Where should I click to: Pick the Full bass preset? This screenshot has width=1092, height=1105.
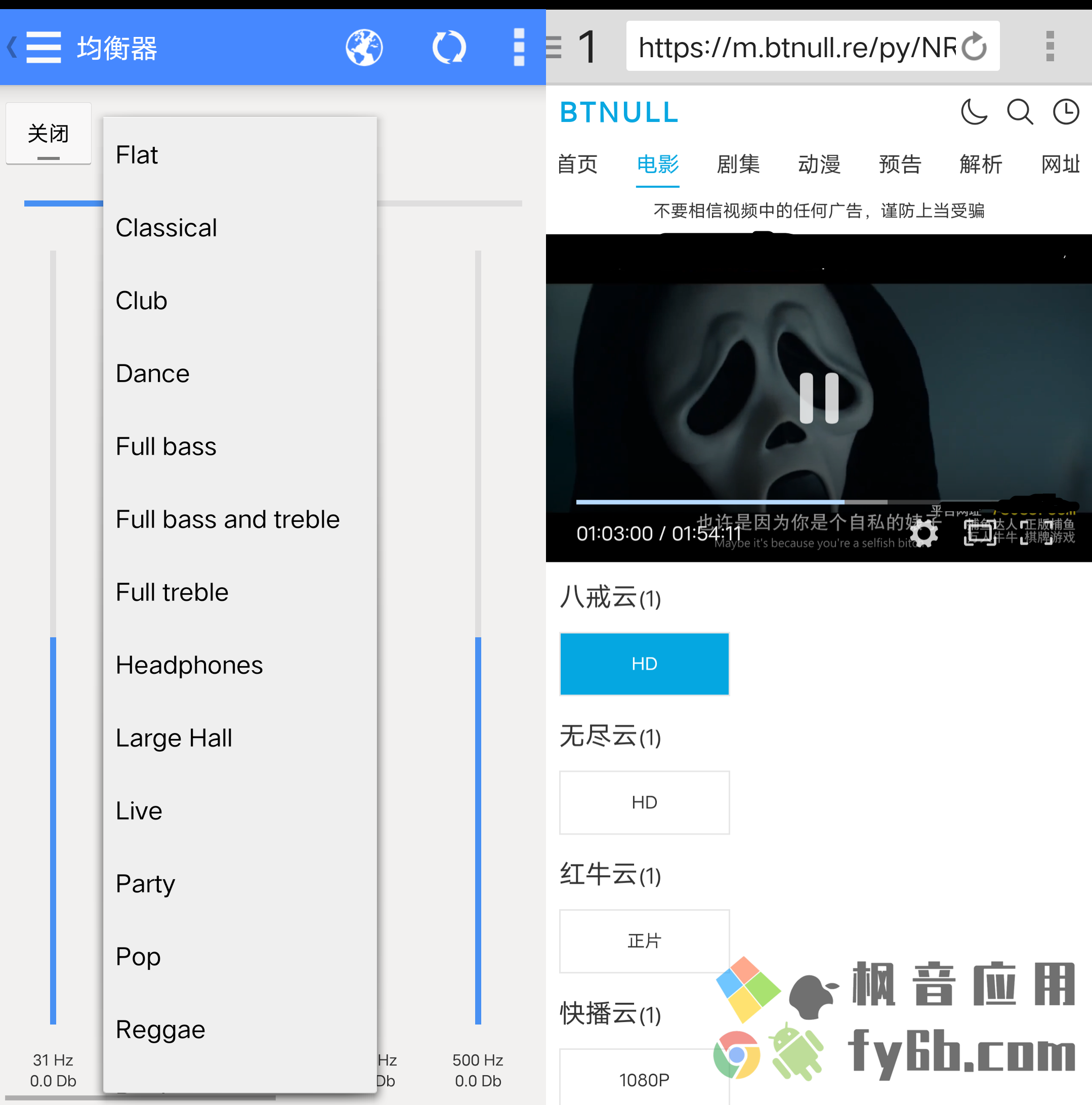click(x=239, y=446)
